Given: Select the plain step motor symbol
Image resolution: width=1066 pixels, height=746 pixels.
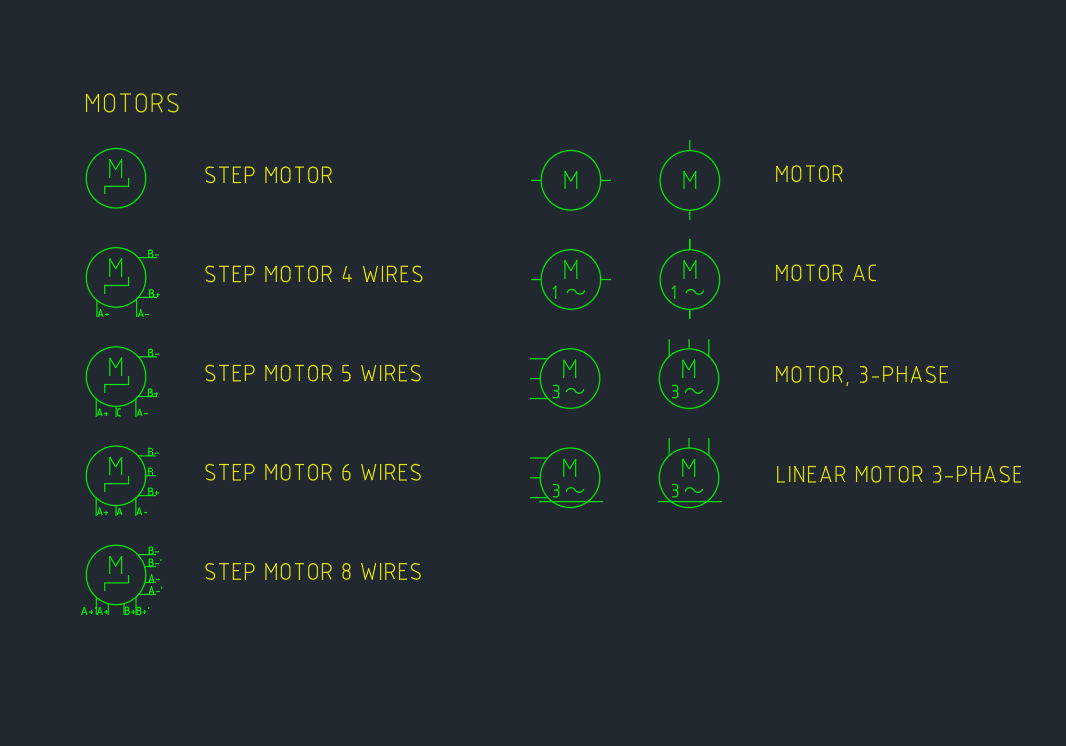Looking at the screenshot, I should pyautogui.click(x=116, y=179).
